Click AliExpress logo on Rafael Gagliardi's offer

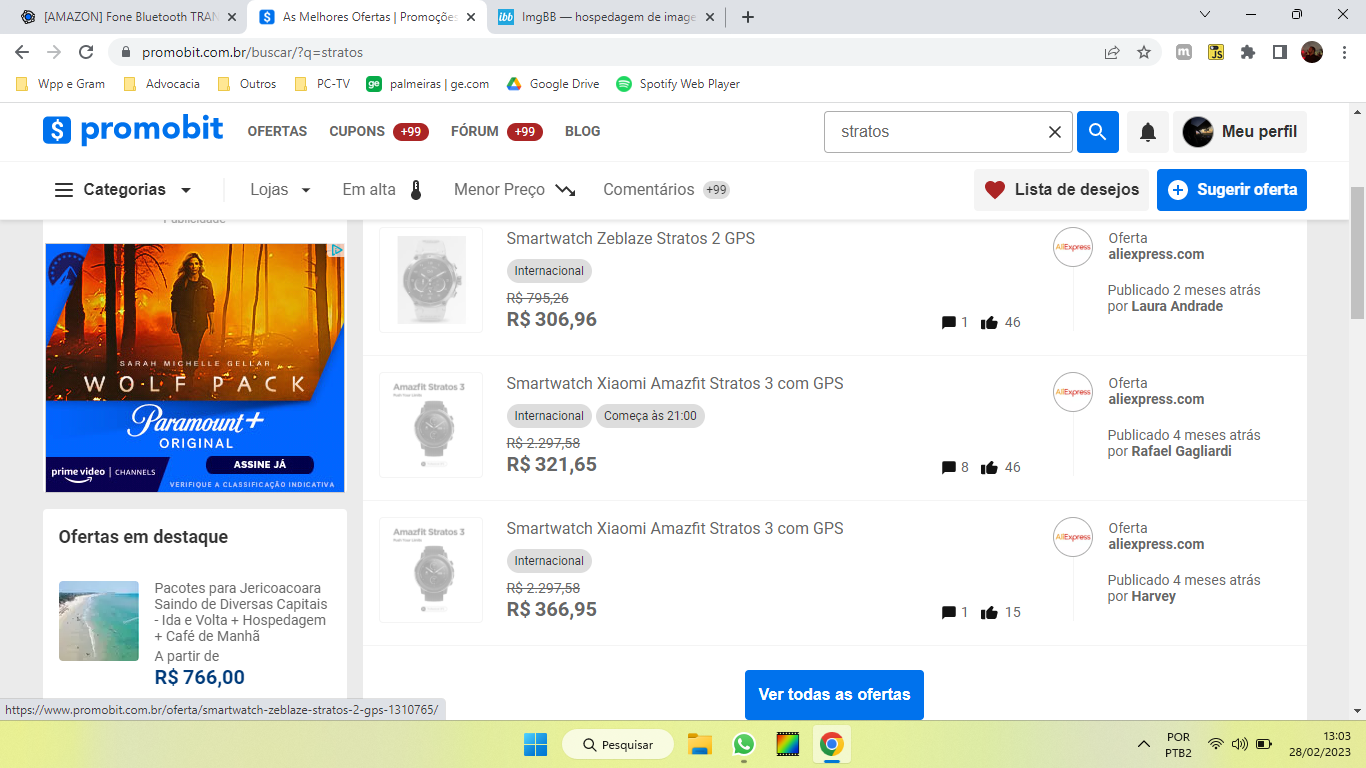1073,392
